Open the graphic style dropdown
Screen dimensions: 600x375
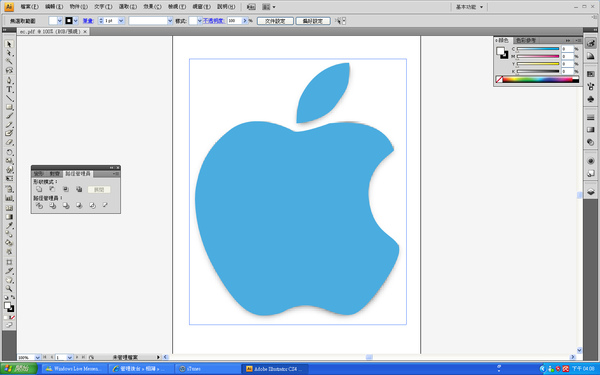pyautogui.click(x=199, y=21)
